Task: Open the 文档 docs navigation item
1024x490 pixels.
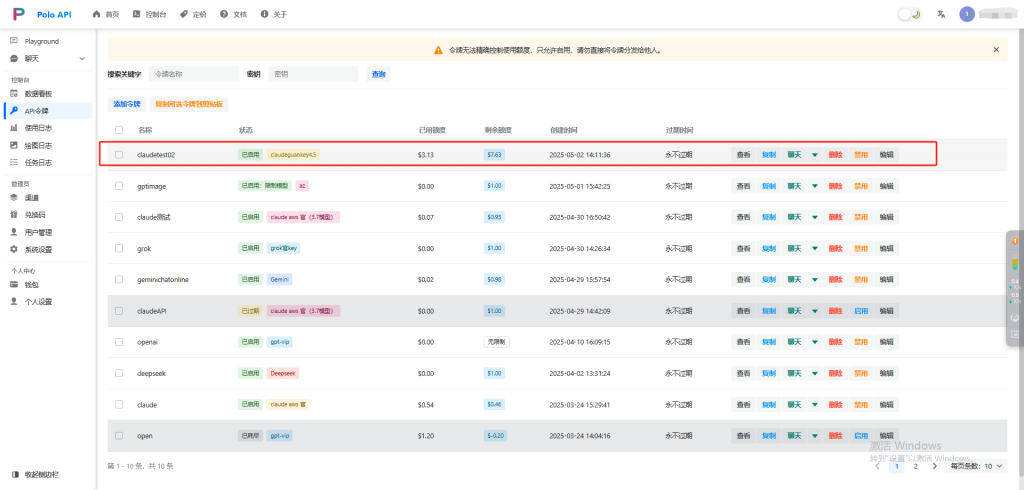Action: point(234,14)
